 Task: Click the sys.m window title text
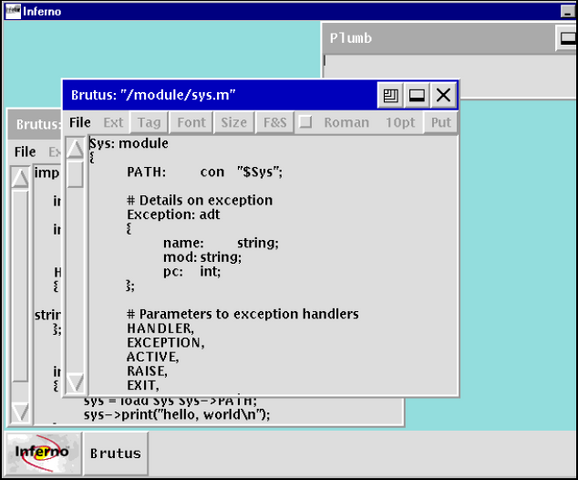coord(153,95)
